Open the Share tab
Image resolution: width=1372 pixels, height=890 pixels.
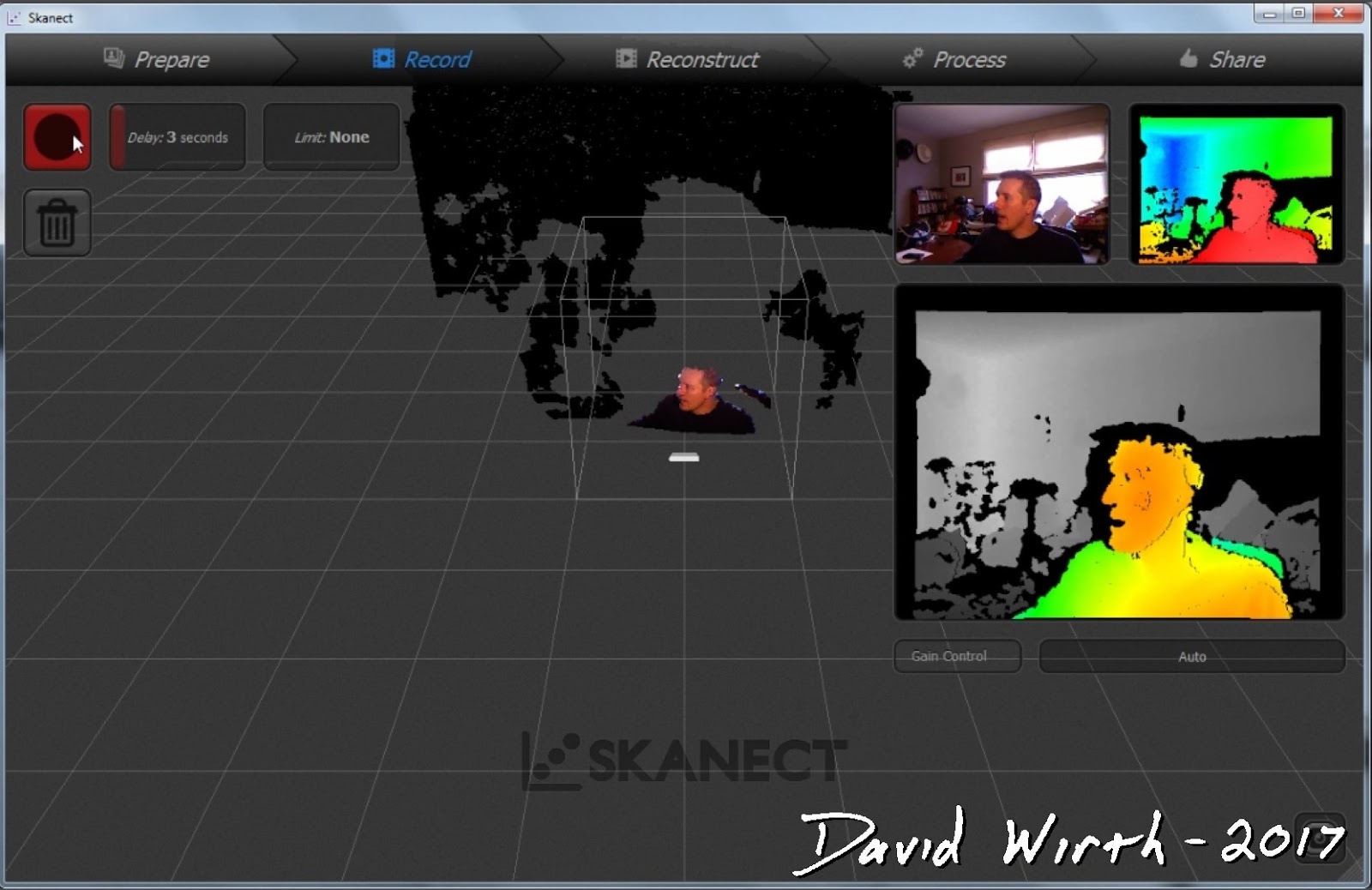(x=1236, y=58)
